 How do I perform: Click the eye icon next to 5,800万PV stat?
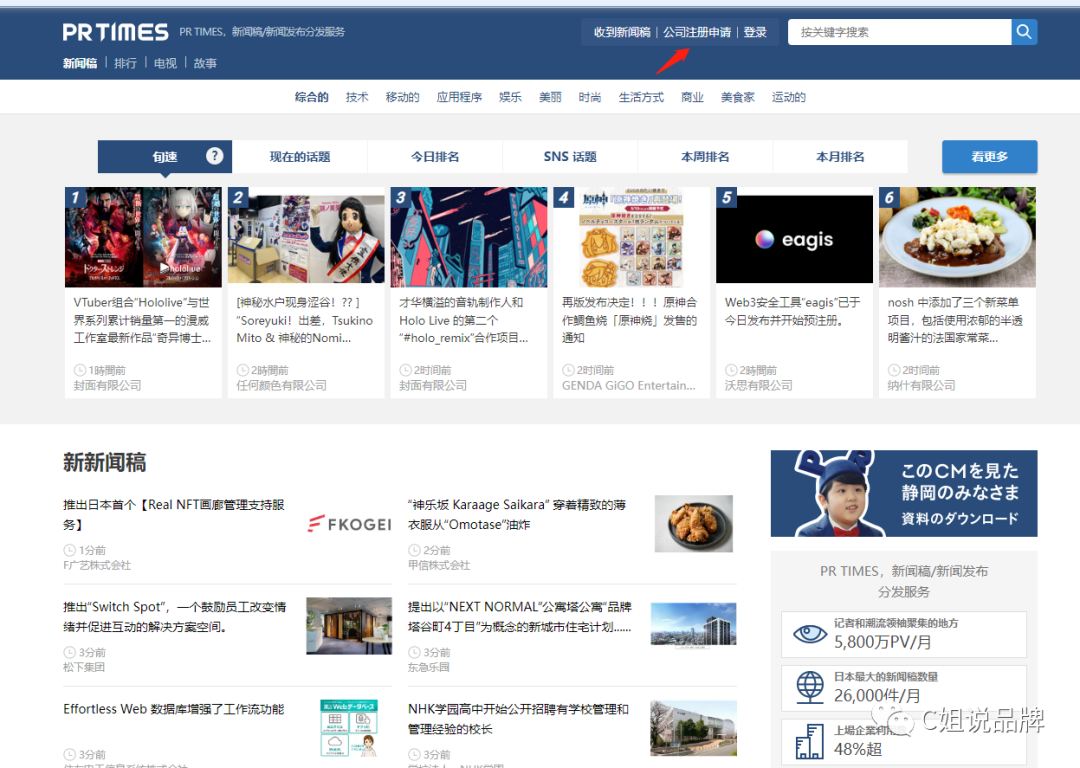click(810, 634)
